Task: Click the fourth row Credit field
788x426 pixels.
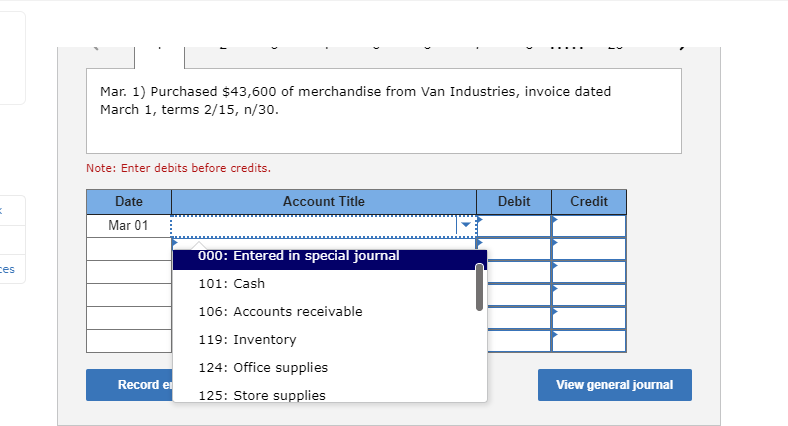Action: pos(589,295)
